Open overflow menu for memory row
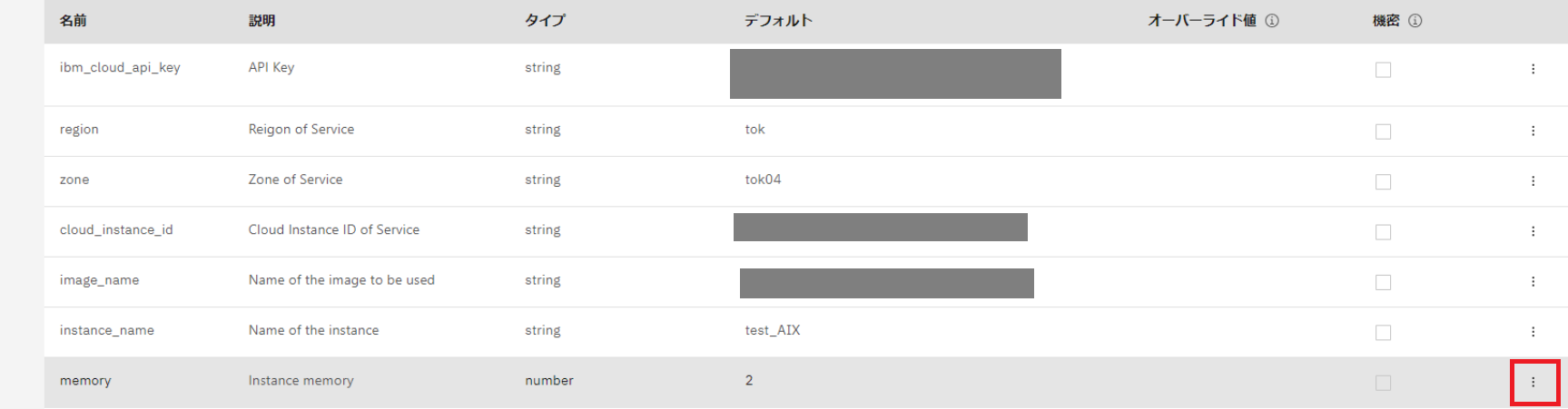This screenshot has height=409, width=1568. tap(1533, 382)
